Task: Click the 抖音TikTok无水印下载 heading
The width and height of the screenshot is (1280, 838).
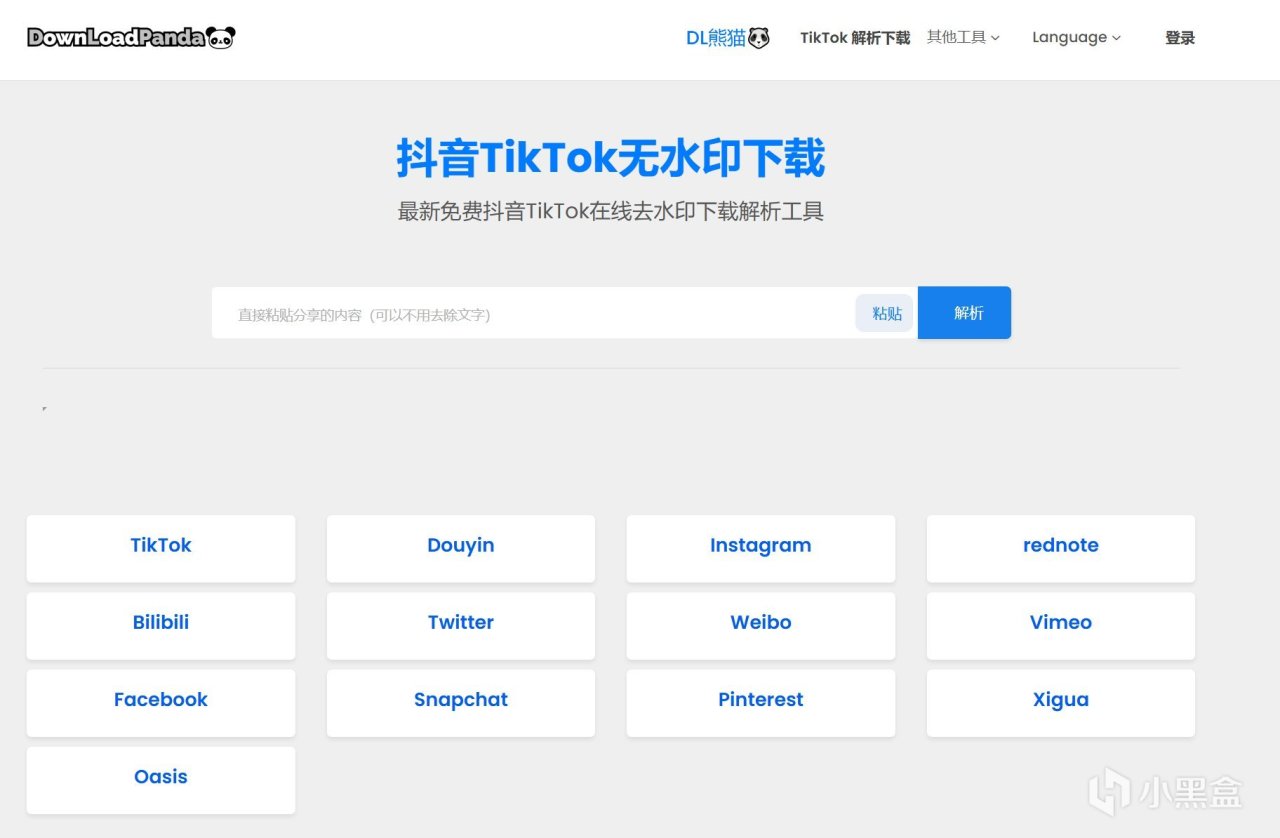Action: (611, 158)
